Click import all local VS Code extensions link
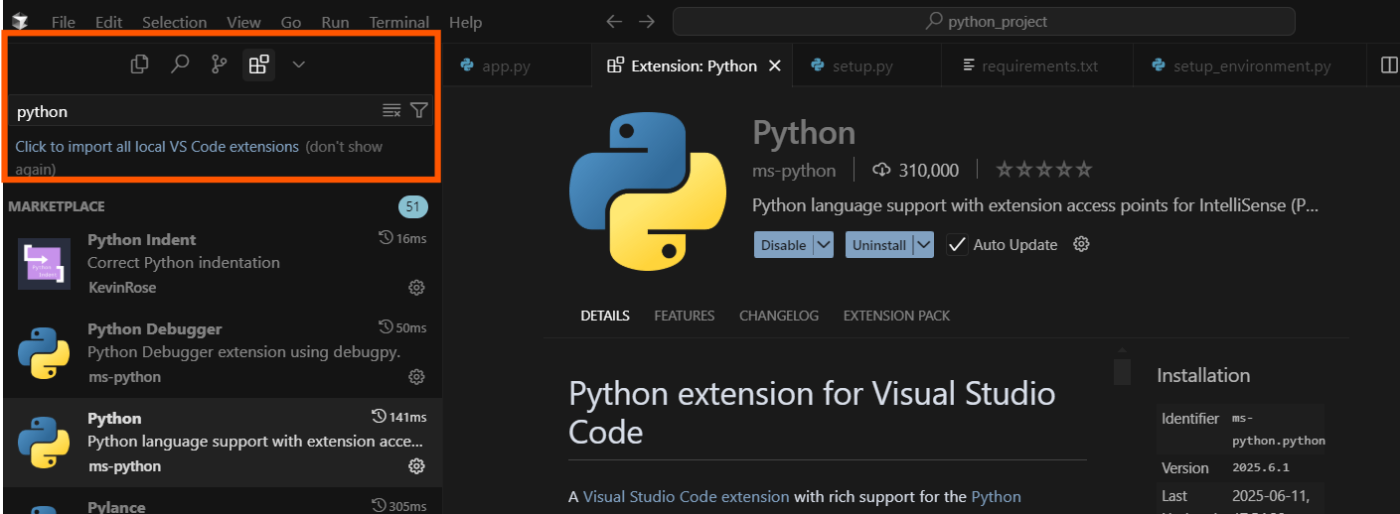Image resolution: width=1400 pixels, height=514 pixels. pos(157,146)
